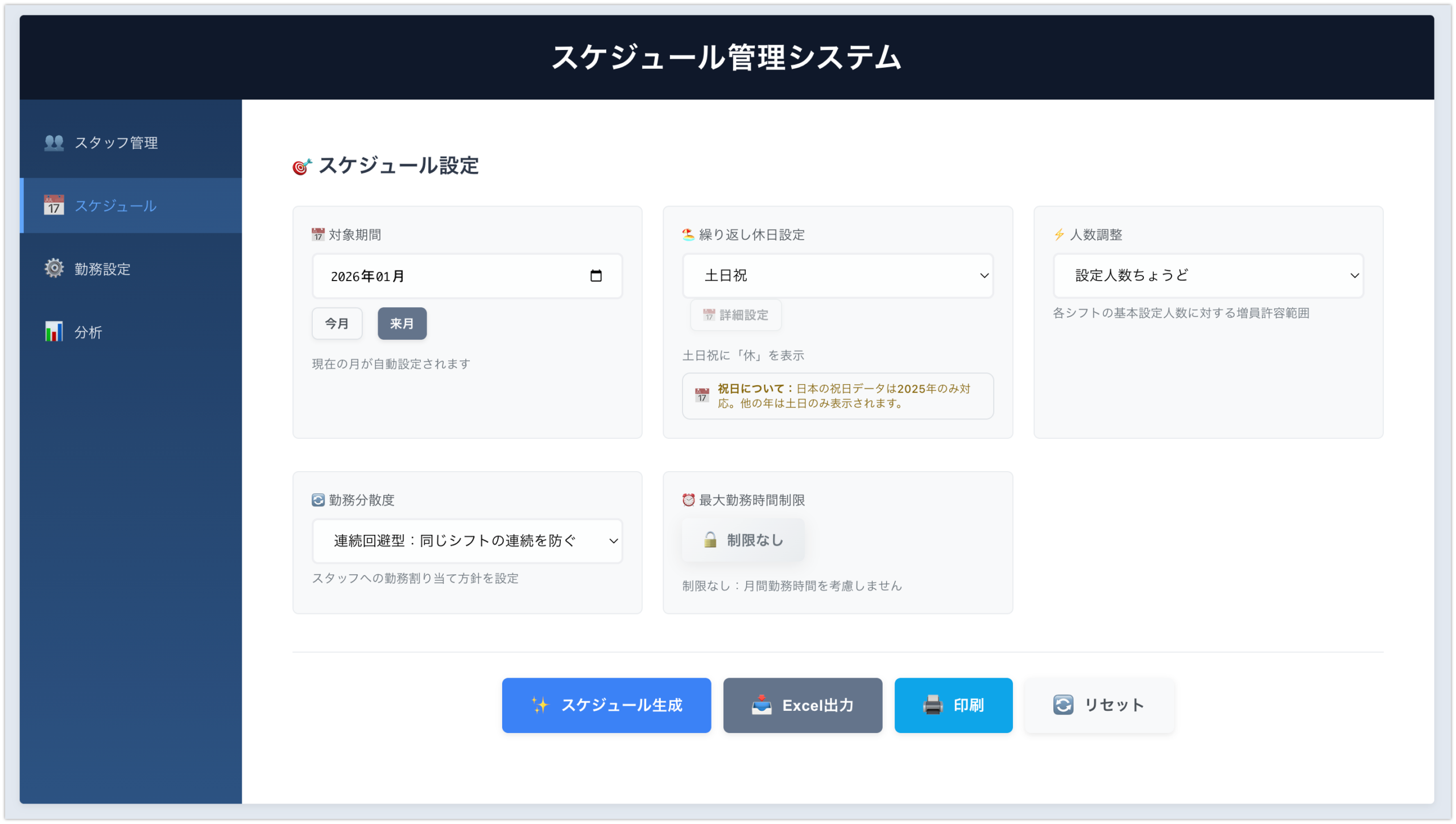Open the date picker in 対象期間 field

coord(595,276)
